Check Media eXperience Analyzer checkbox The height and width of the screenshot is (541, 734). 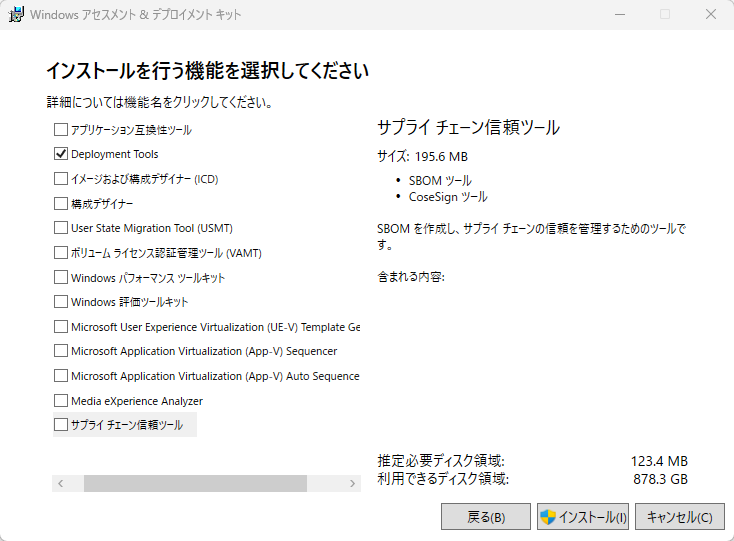coord(60,401)
